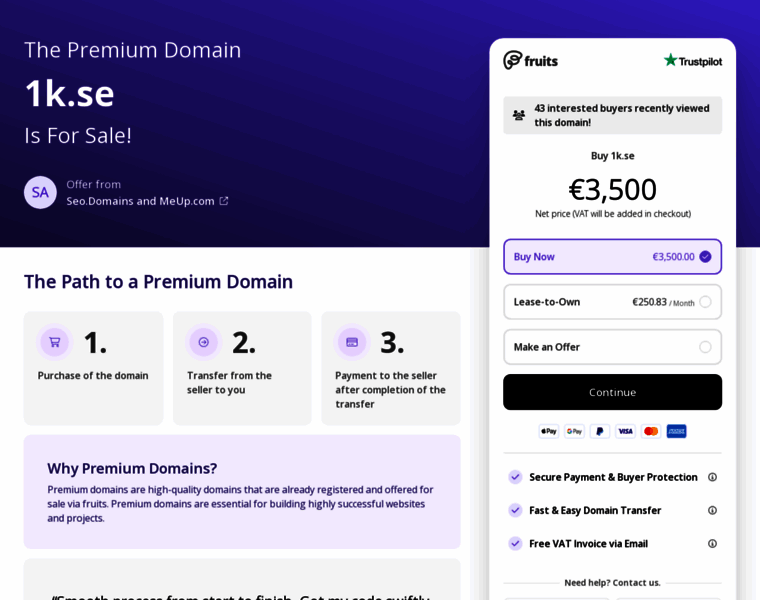Screen dimensions: 760x600
Task: Show info for Fast & Easy Domain Transfer
Action: point(713,510)
